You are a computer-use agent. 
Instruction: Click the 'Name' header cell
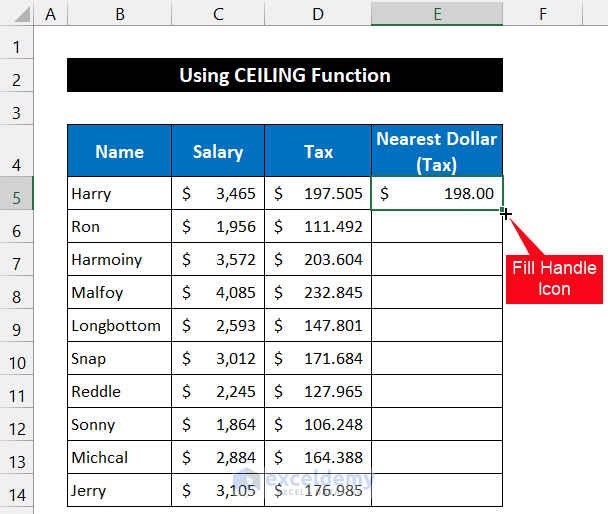[119, 151]
